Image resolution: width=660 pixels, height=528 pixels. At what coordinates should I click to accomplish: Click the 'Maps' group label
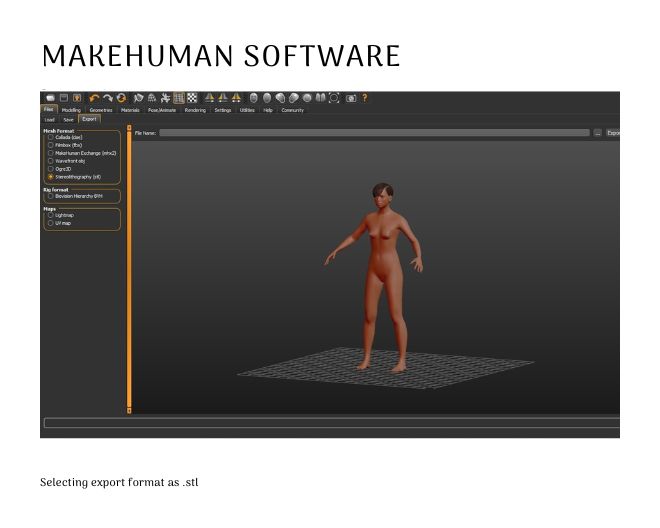50,209
